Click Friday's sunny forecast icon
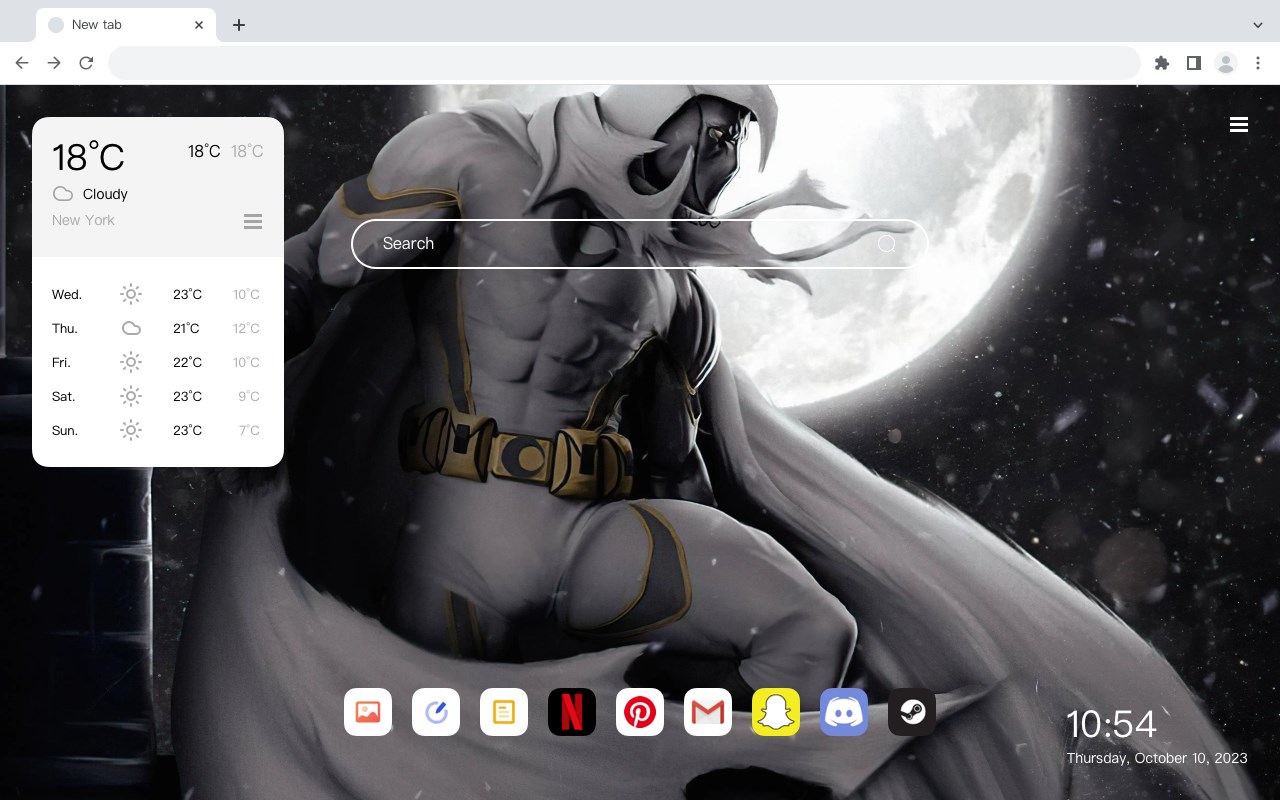This screenshot has height=800, width=1280. click(x=131, y=362)
